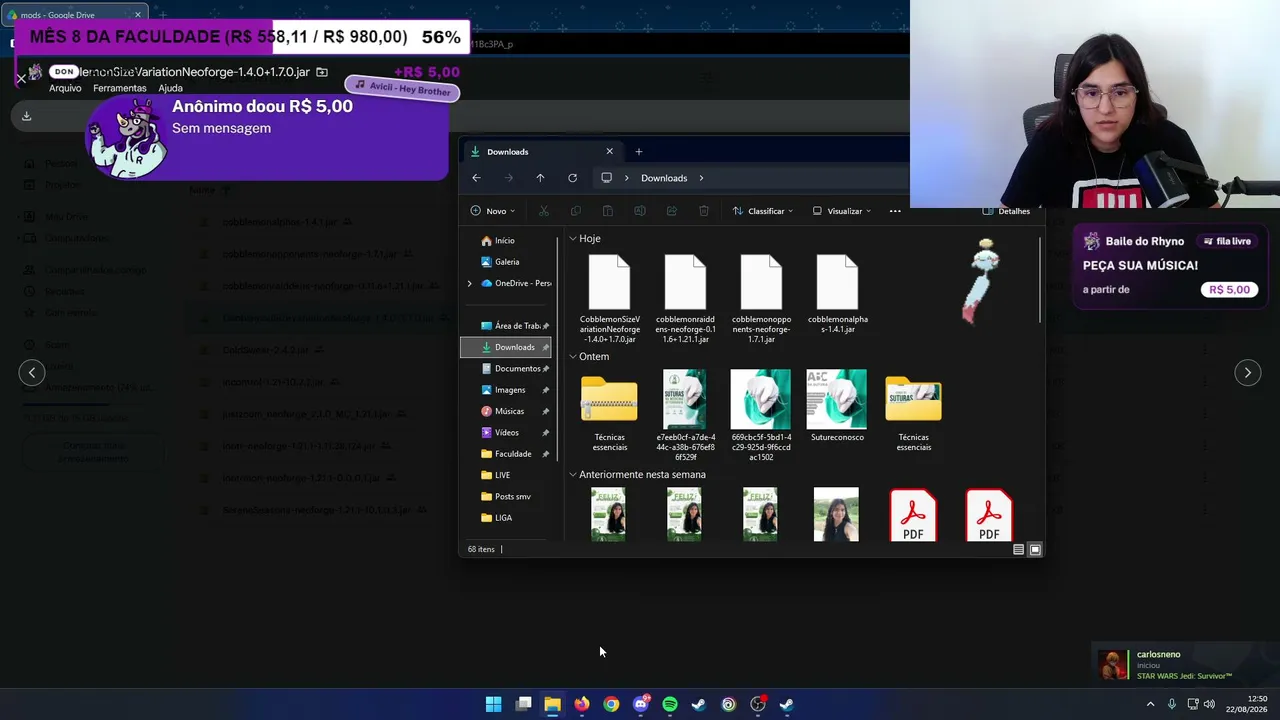Close the Google Drive file preview
This screenshot has height=720, width=1280.
[x=21, y=77]
